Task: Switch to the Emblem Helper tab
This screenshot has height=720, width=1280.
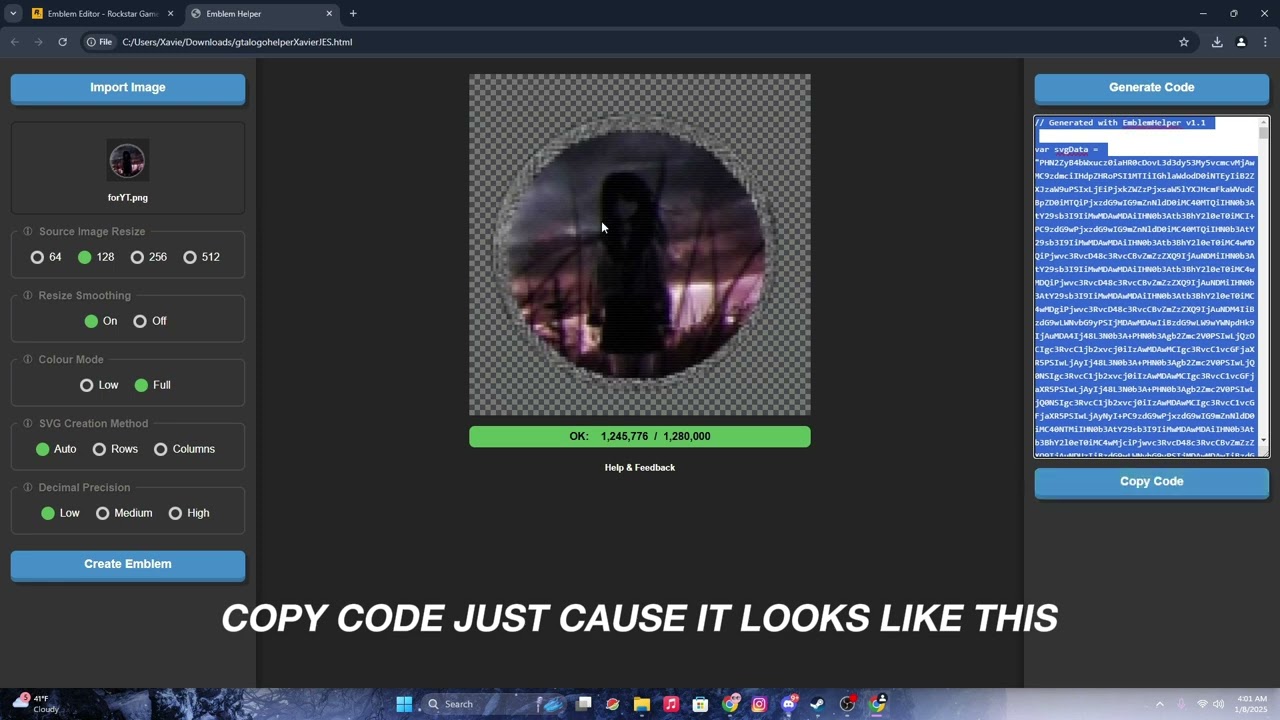Action: 260,14
